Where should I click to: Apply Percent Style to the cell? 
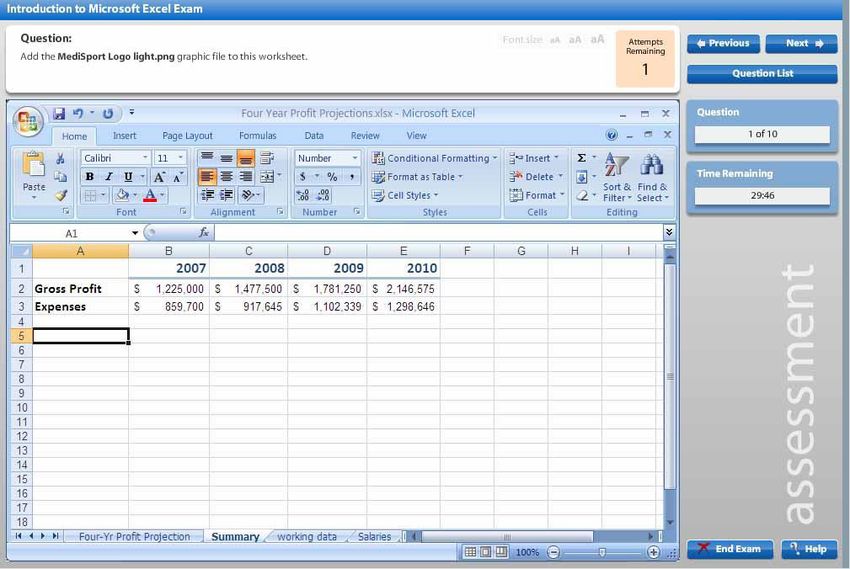pos(332,177)
